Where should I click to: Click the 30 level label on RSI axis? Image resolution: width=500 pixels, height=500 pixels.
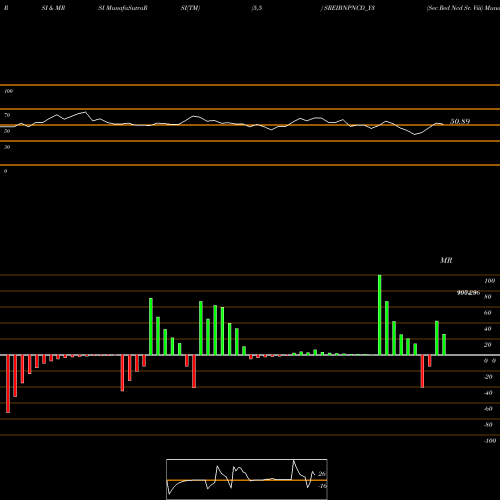tap(7, 147)
